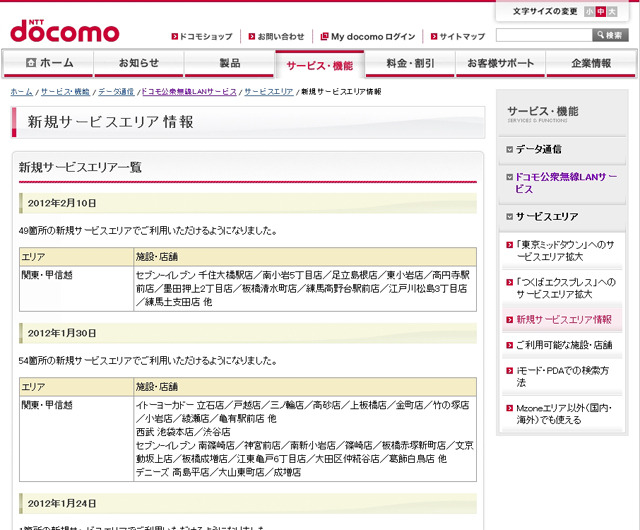Screen dimensions: 640x530
Task: Click the arrow icon next to iモード・PDAでの検索方法
Action: (509, 371)
